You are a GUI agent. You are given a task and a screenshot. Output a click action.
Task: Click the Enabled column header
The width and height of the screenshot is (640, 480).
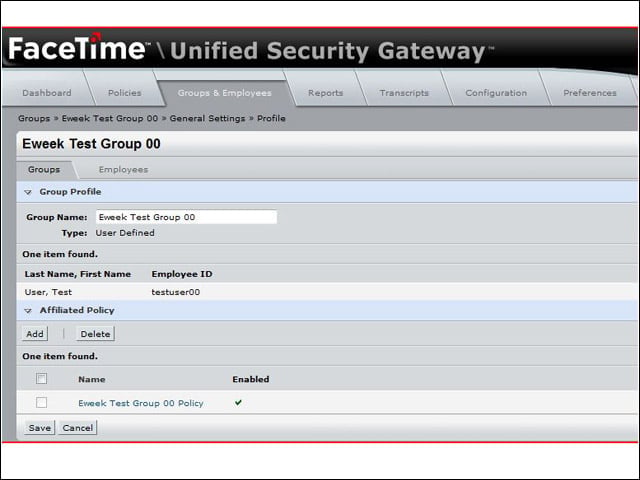pos(251,380)
